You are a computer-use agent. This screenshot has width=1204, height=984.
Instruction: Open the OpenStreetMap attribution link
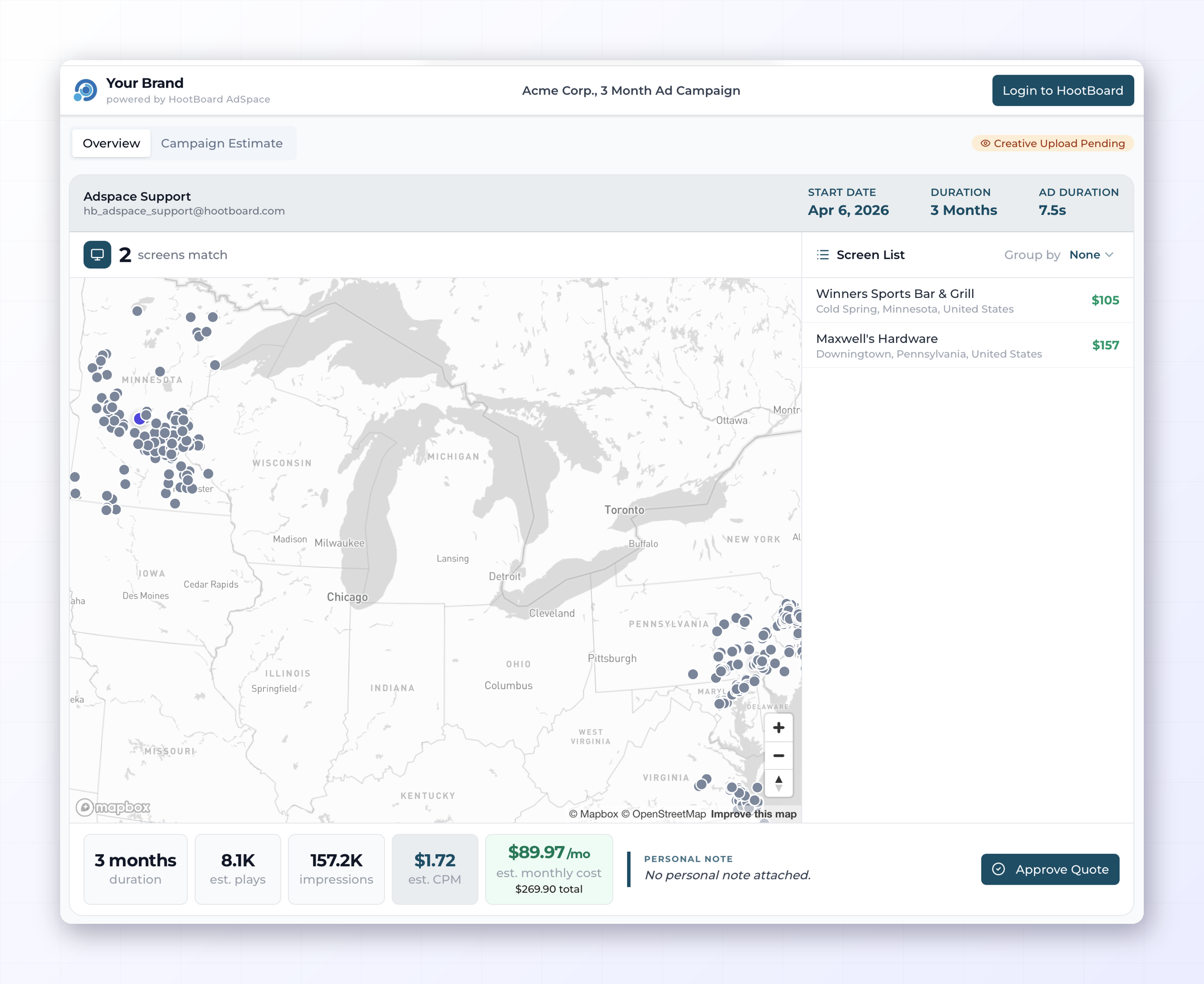click(663, 814)
